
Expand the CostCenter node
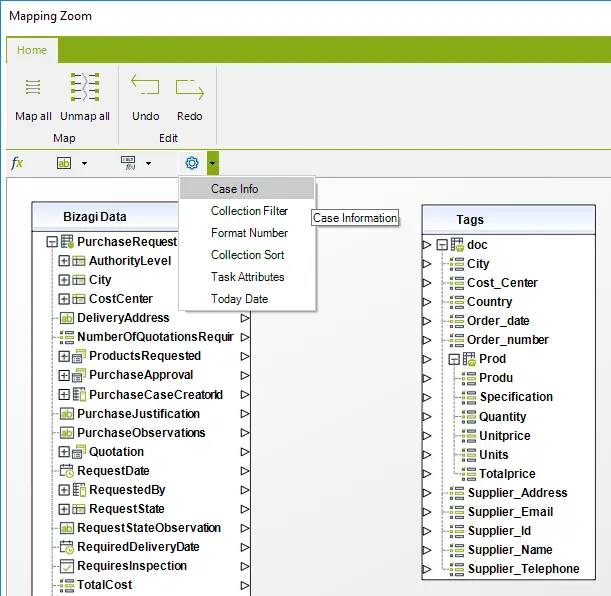(64, 299)
